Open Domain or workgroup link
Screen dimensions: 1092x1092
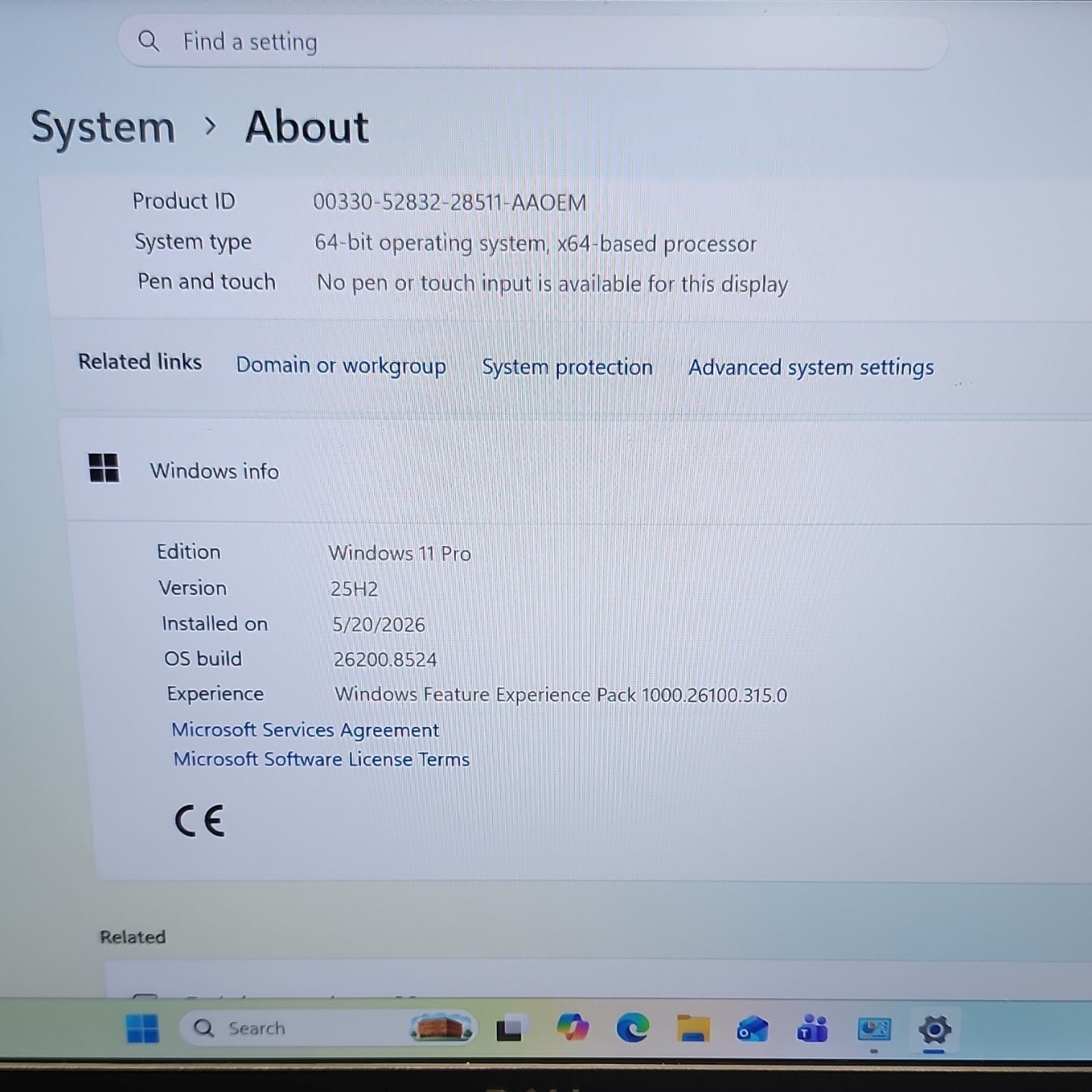341,366
